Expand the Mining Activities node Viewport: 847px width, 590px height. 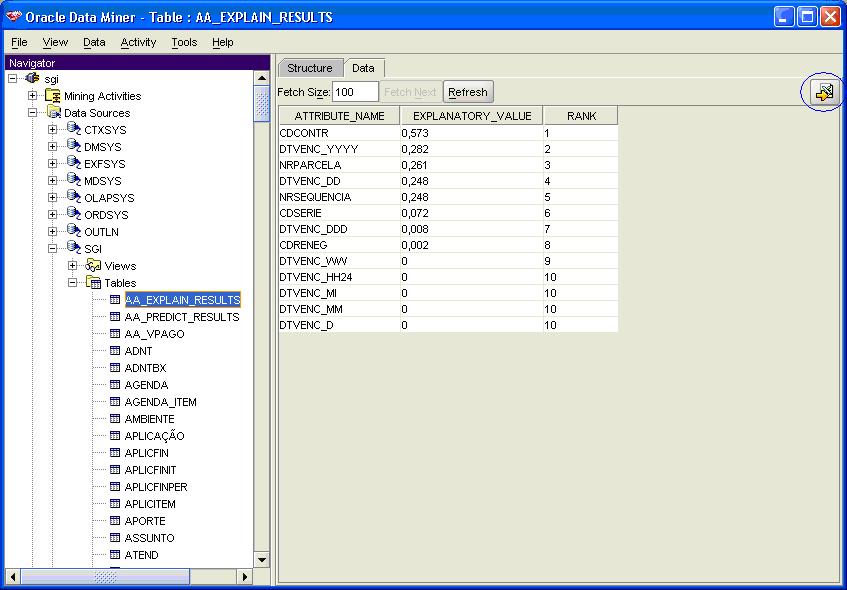point(33,96)
